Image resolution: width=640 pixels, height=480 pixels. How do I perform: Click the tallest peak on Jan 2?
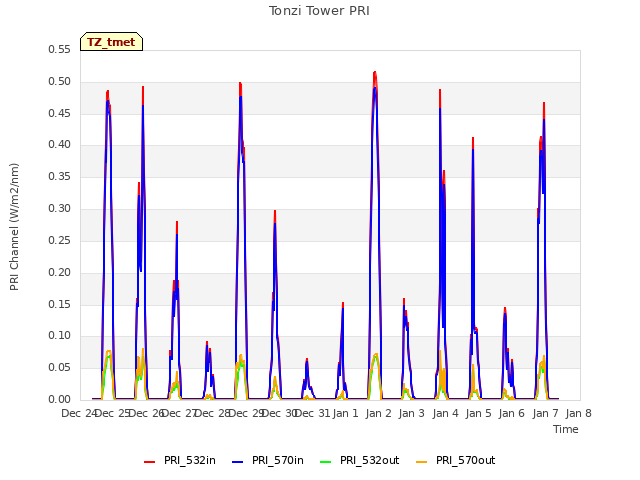point(375,73)
